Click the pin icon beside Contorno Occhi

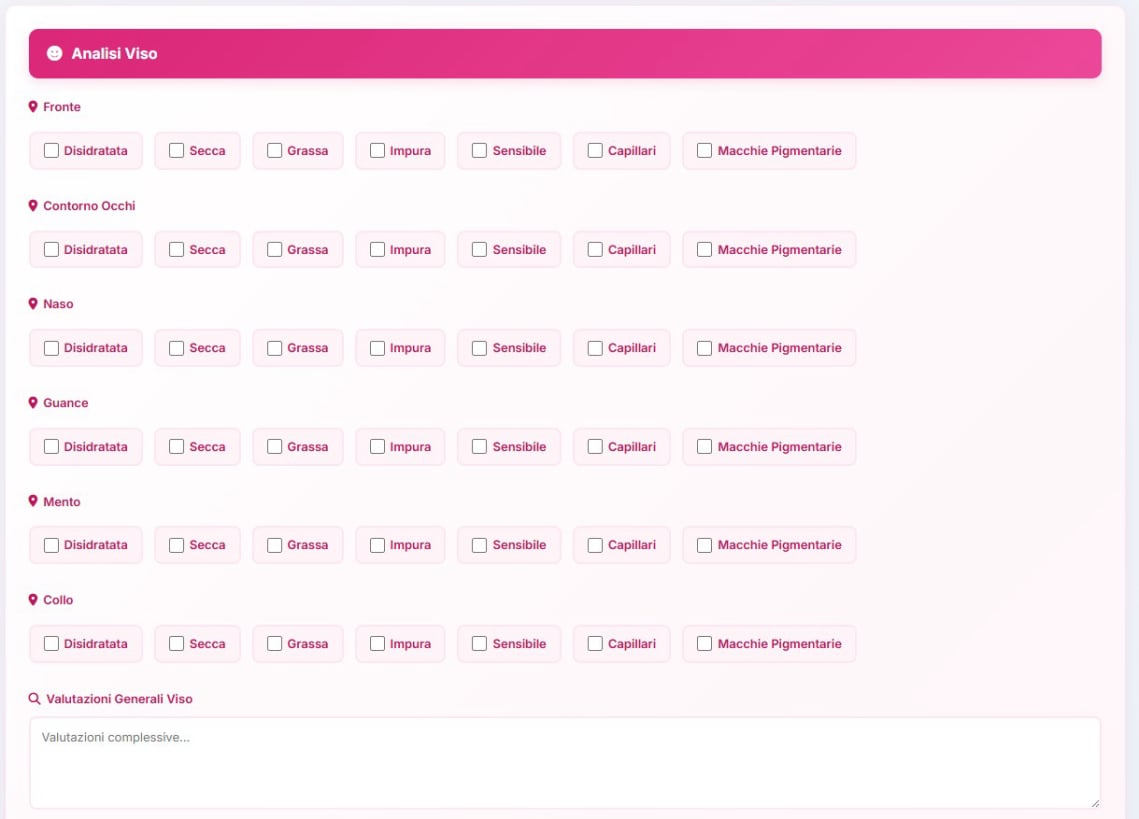33,206
